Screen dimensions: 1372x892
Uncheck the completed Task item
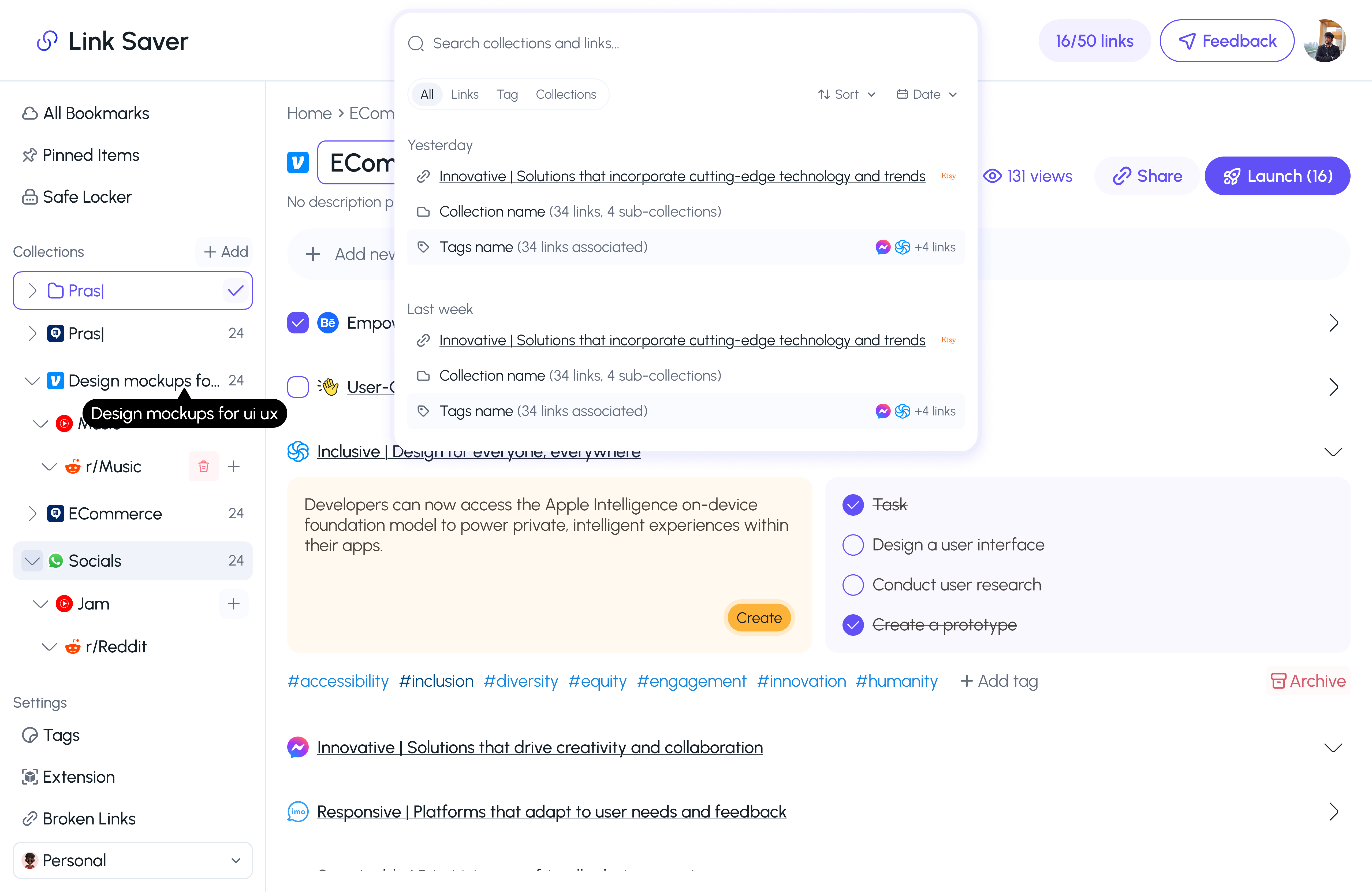(853, 504)
